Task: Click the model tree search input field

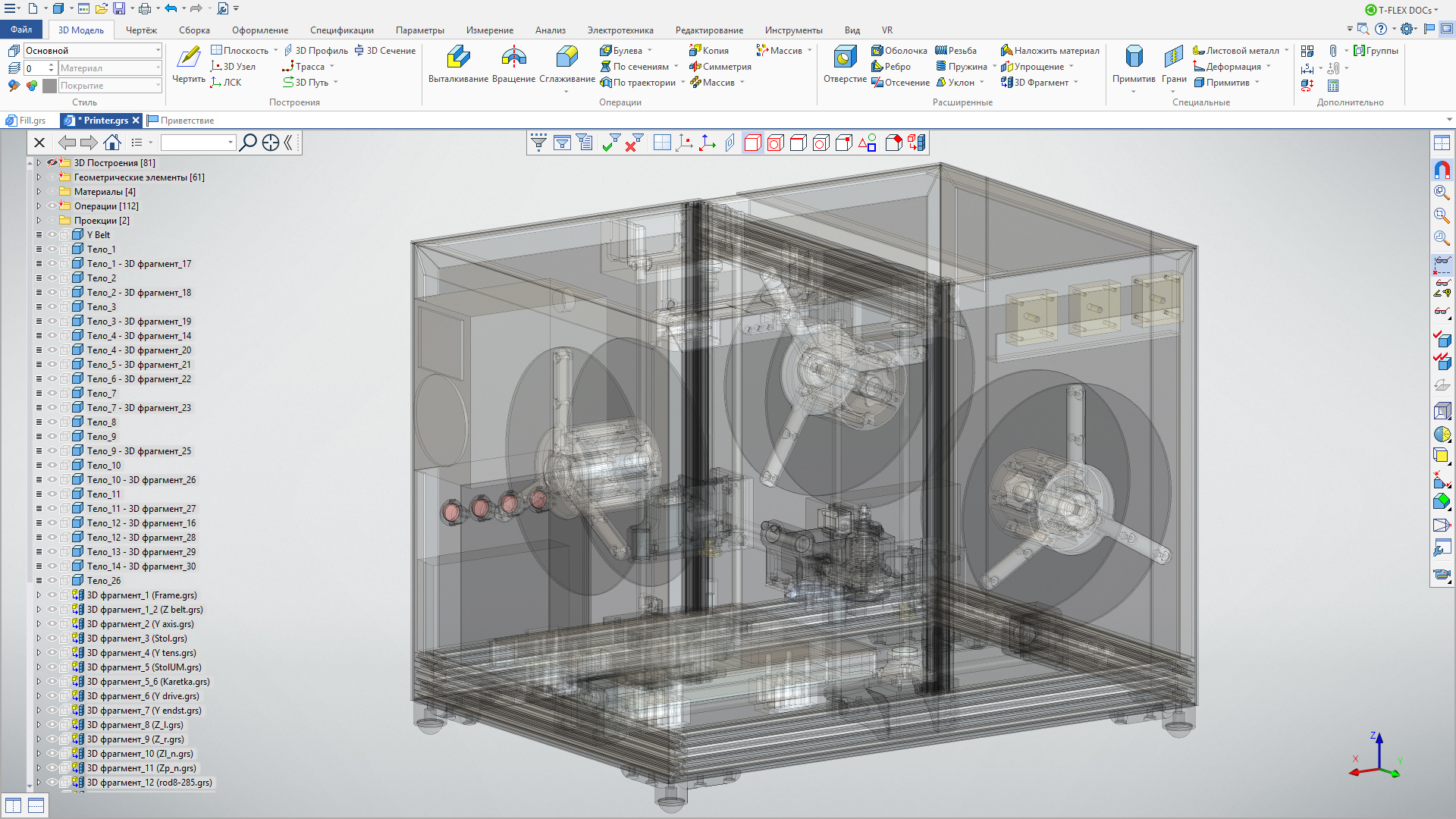Action: tap(198, 143)
